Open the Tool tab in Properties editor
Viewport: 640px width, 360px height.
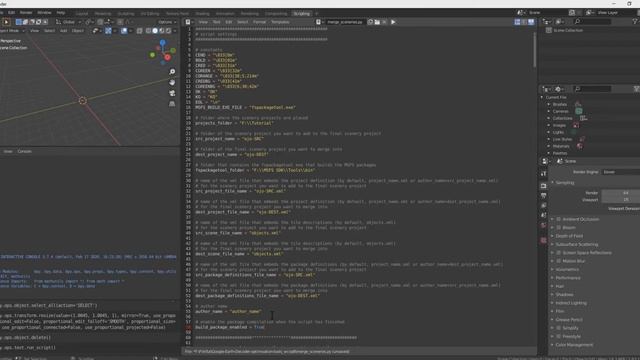543,174
